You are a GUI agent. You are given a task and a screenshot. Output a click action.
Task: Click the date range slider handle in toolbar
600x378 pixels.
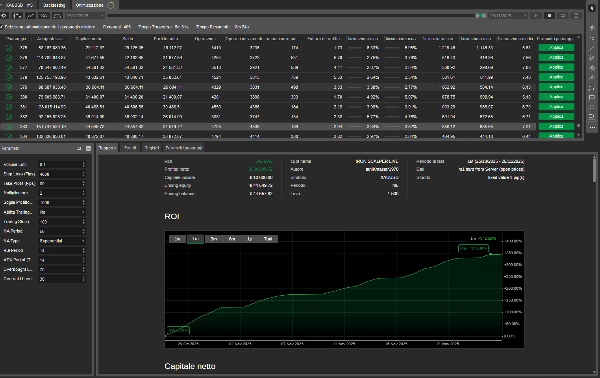pyautogui.click(x=481, y=16)
